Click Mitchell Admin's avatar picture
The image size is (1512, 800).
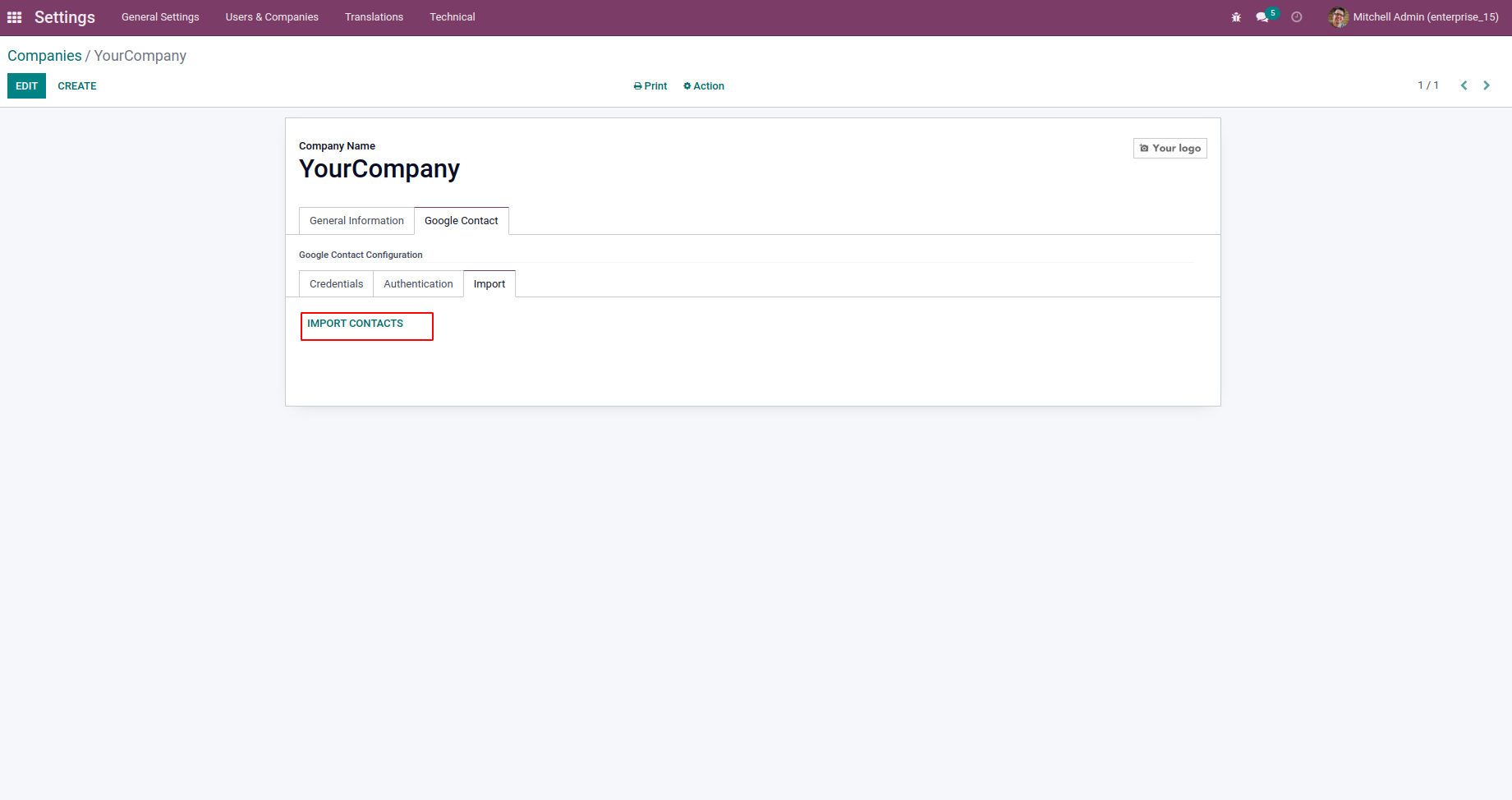(1338, 17)
